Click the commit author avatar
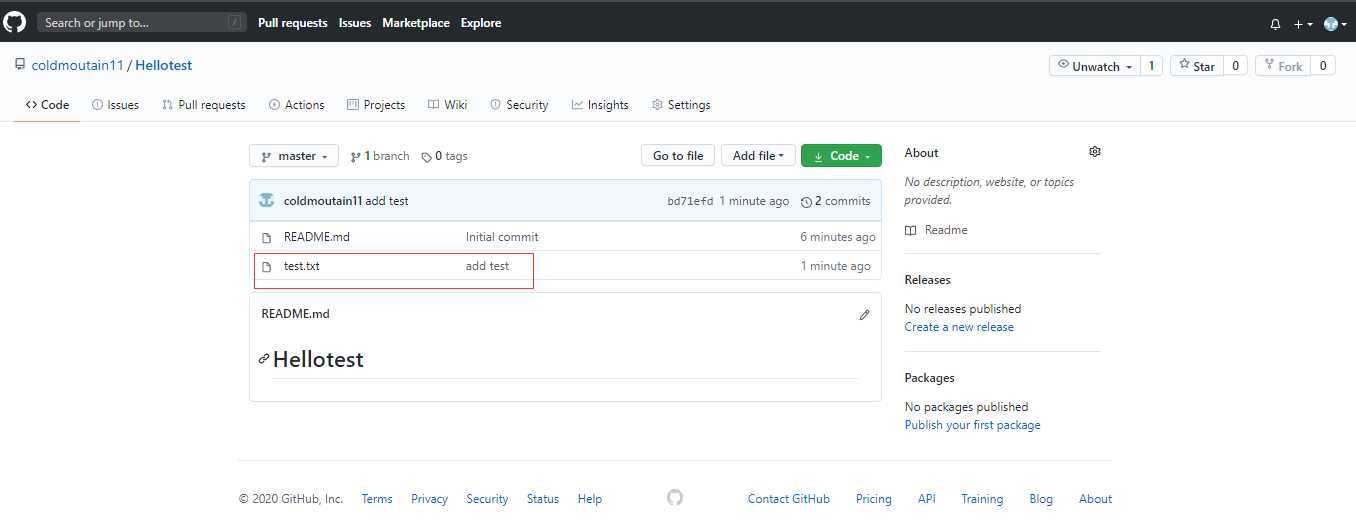 pos(266,200)
